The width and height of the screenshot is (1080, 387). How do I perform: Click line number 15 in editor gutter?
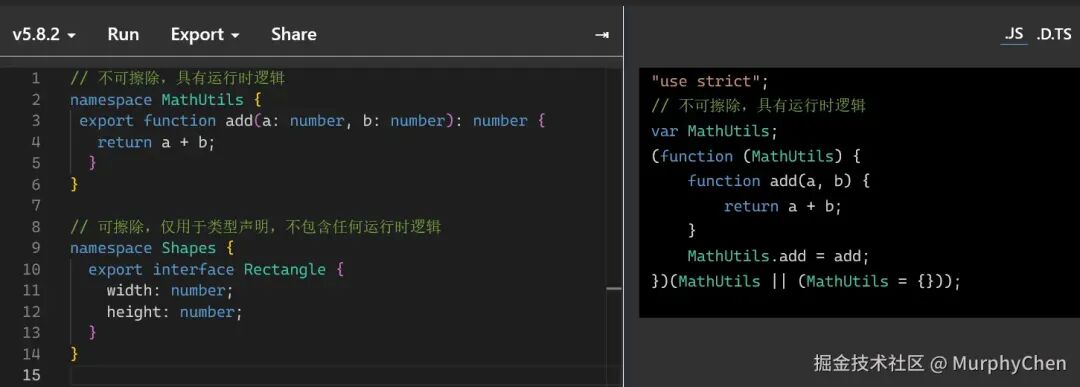[x=31, y=375]
